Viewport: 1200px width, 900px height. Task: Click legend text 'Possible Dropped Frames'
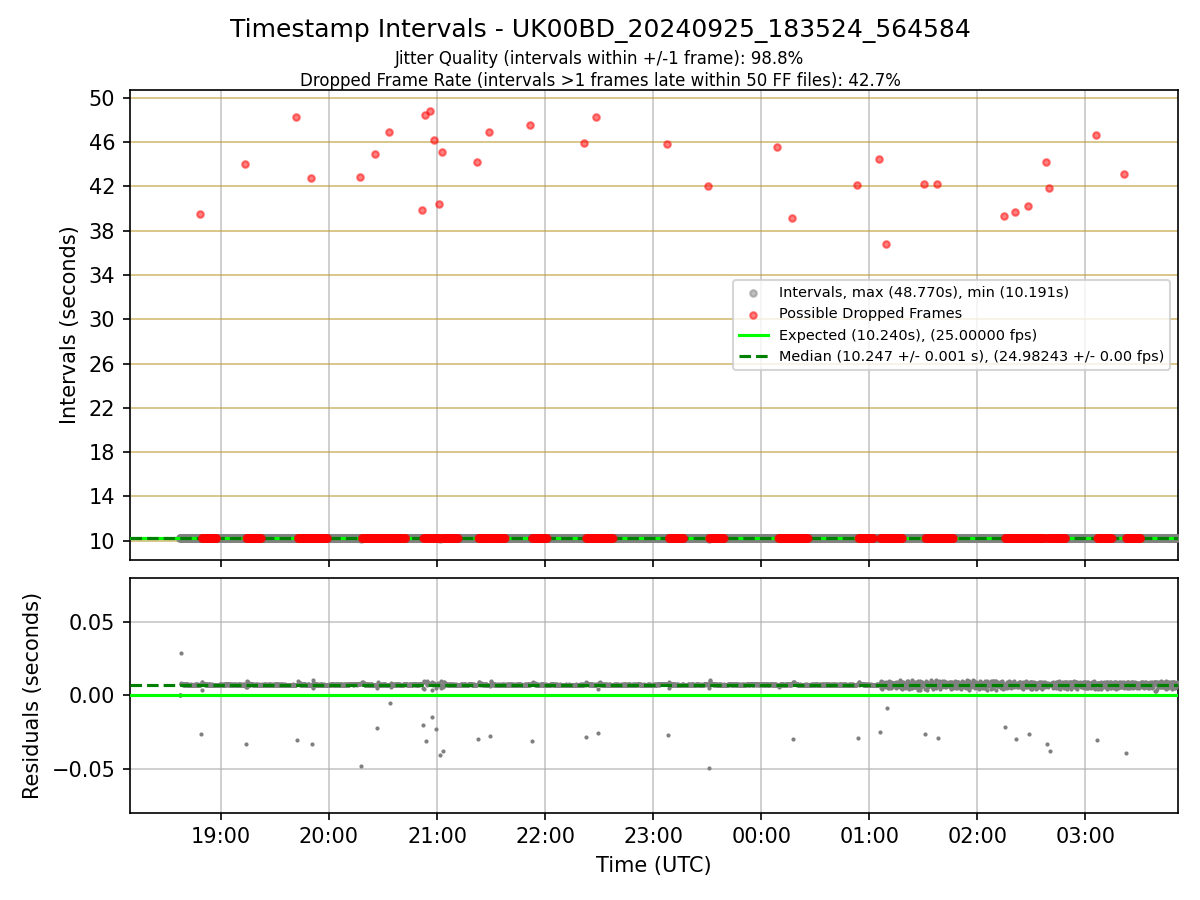[x=870, y=314]
